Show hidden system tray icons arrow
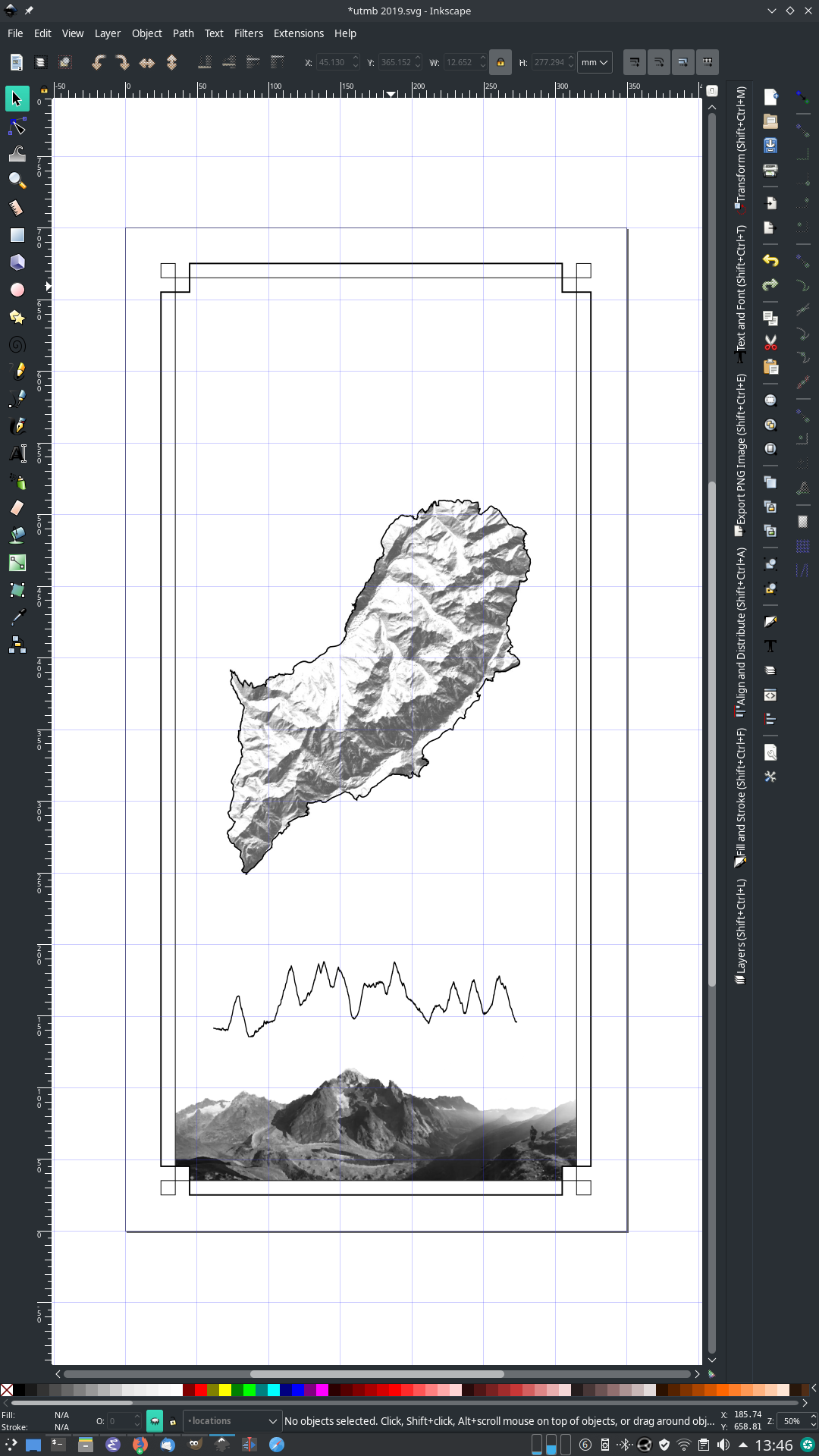 (743, 1445)
